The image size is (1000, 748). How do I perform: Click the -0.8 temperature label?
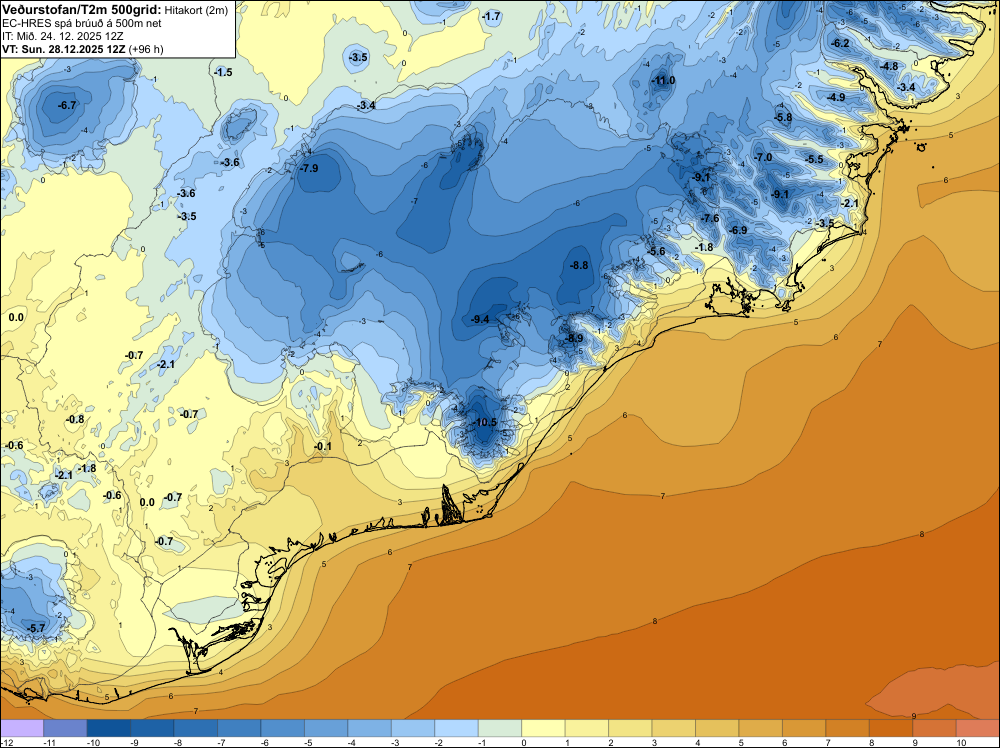tap(75, 419)
